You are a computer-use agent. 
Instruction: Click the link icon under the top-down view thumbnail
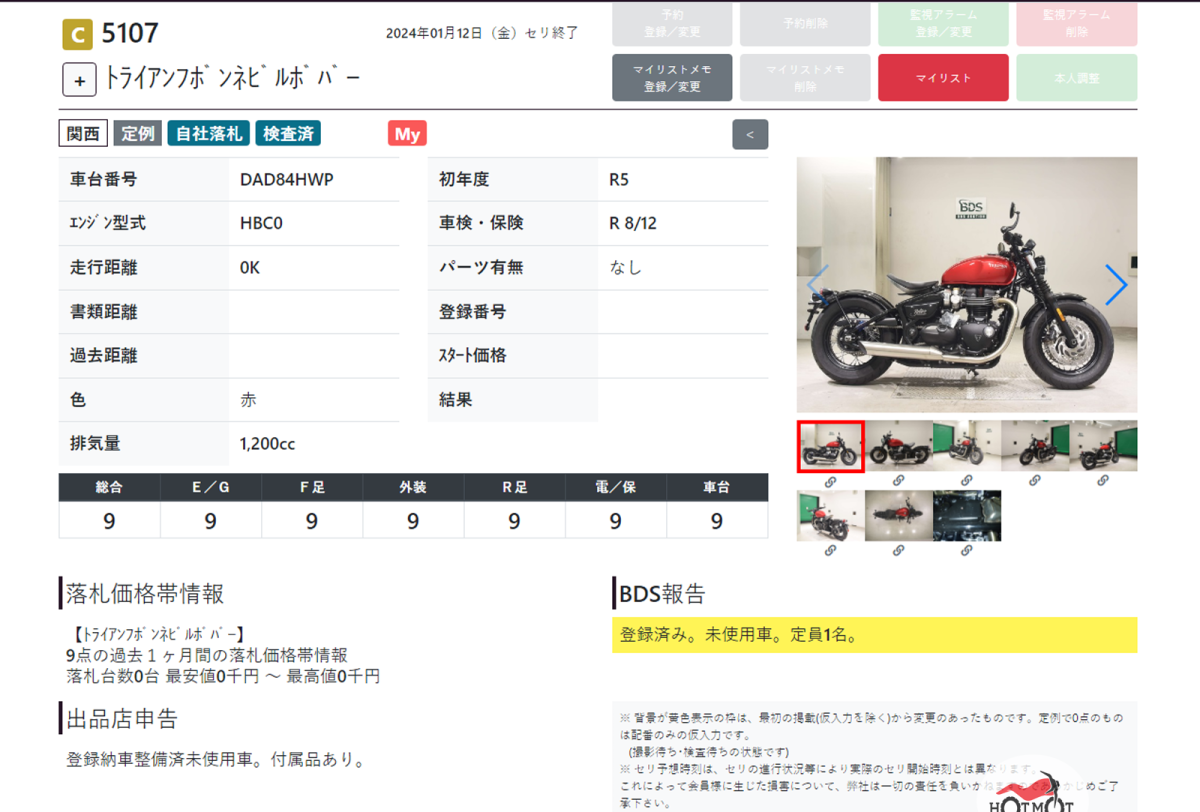[898, 550]
